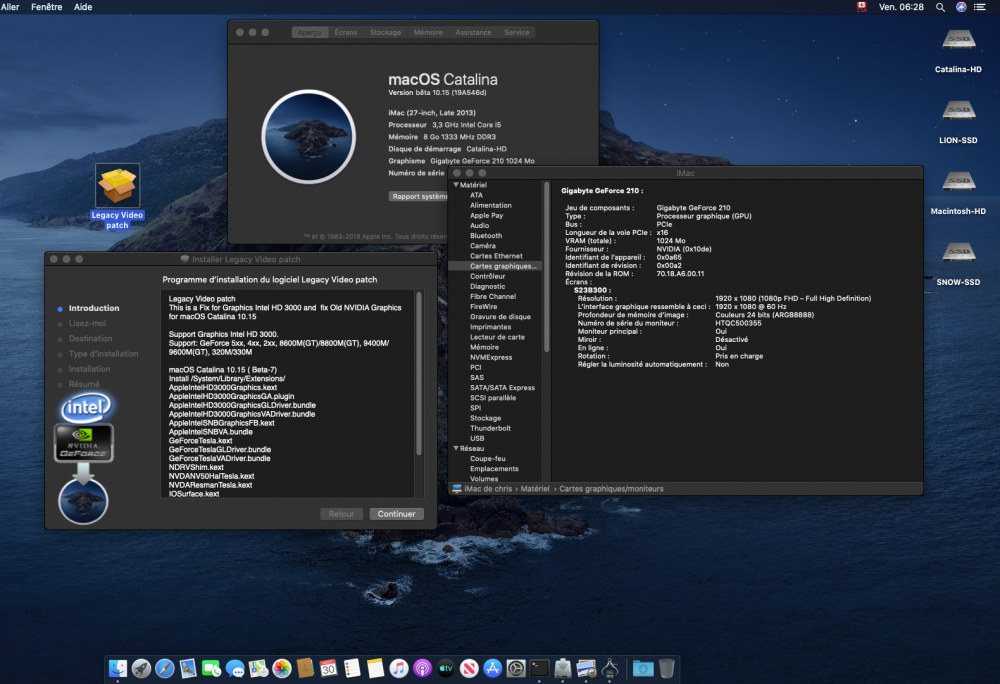This screenshot has height=684, width=1000.
Task: Select USB in hardware list
Action: tap(477, 439)
